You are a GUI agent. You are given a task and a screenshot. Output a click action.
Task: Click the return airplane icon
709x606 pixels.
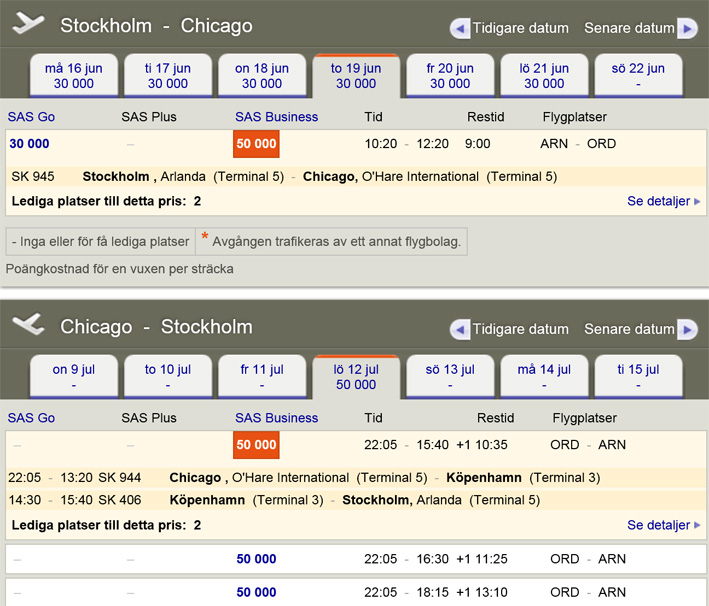click(29, 326)
